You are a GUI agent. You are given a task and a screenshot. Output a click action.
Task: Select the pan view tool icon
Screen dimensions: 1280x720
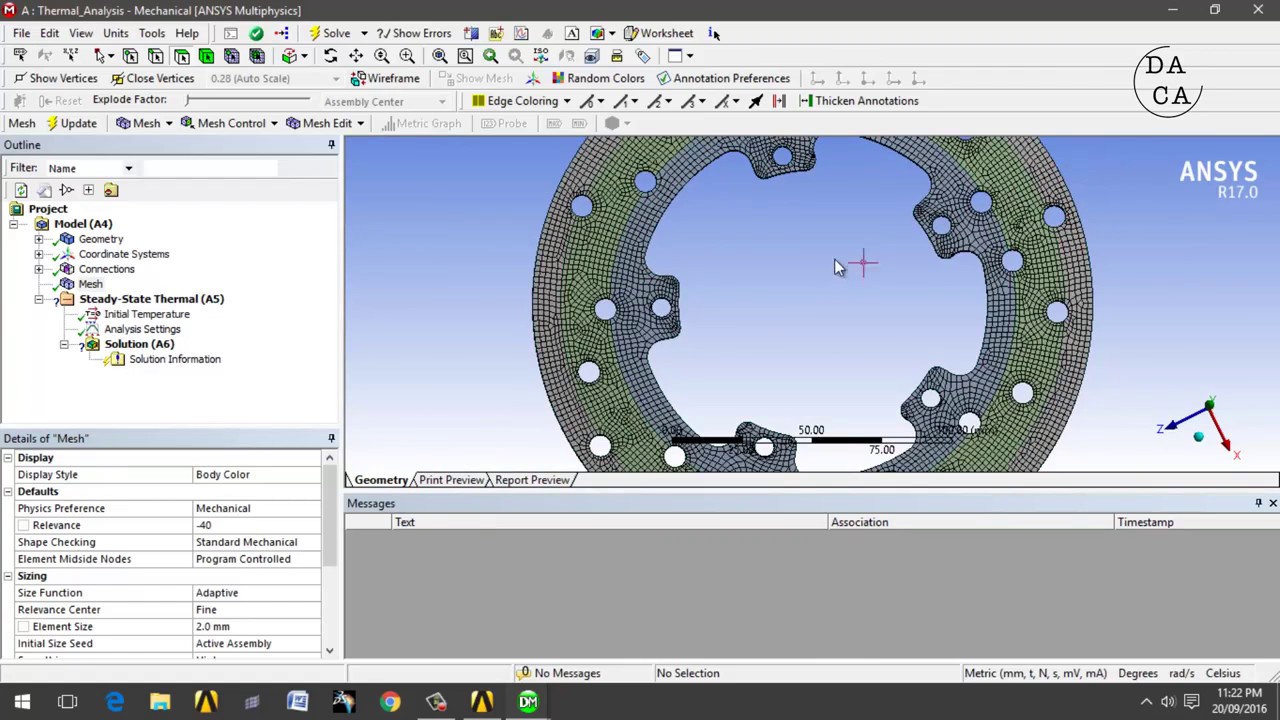(356, 56)
